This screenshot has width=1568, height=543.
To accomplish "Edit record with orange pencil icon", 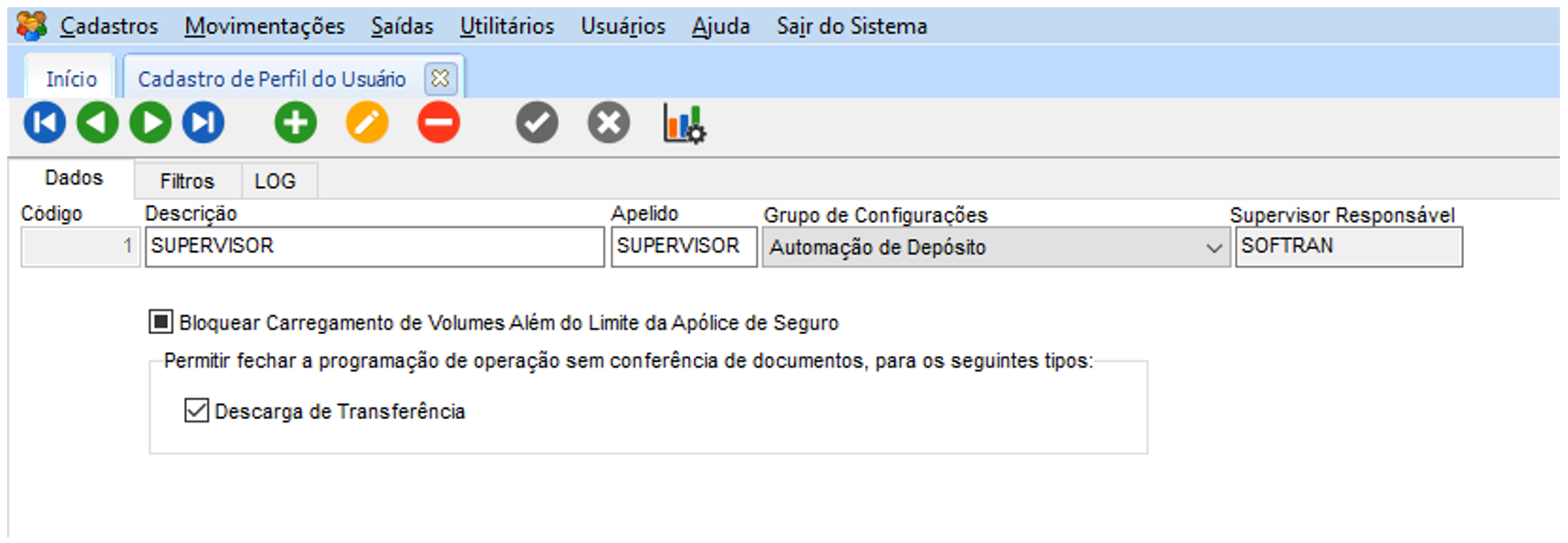I will 367,123.
